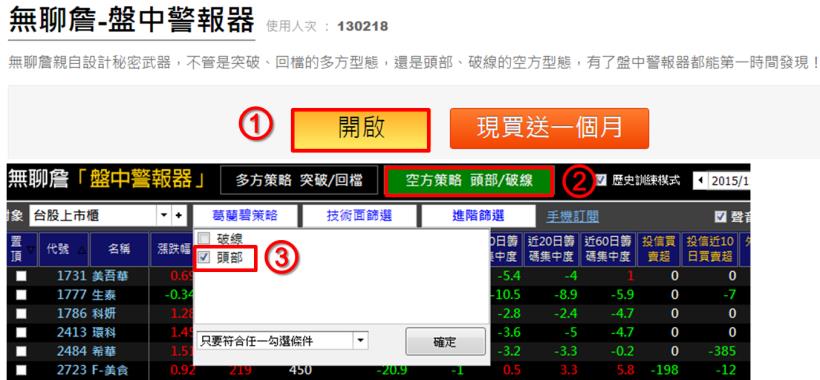This screenshot has width=820, height=380.
Task: Open the 技術面篩選 filter menu
Action: [359, 215]
